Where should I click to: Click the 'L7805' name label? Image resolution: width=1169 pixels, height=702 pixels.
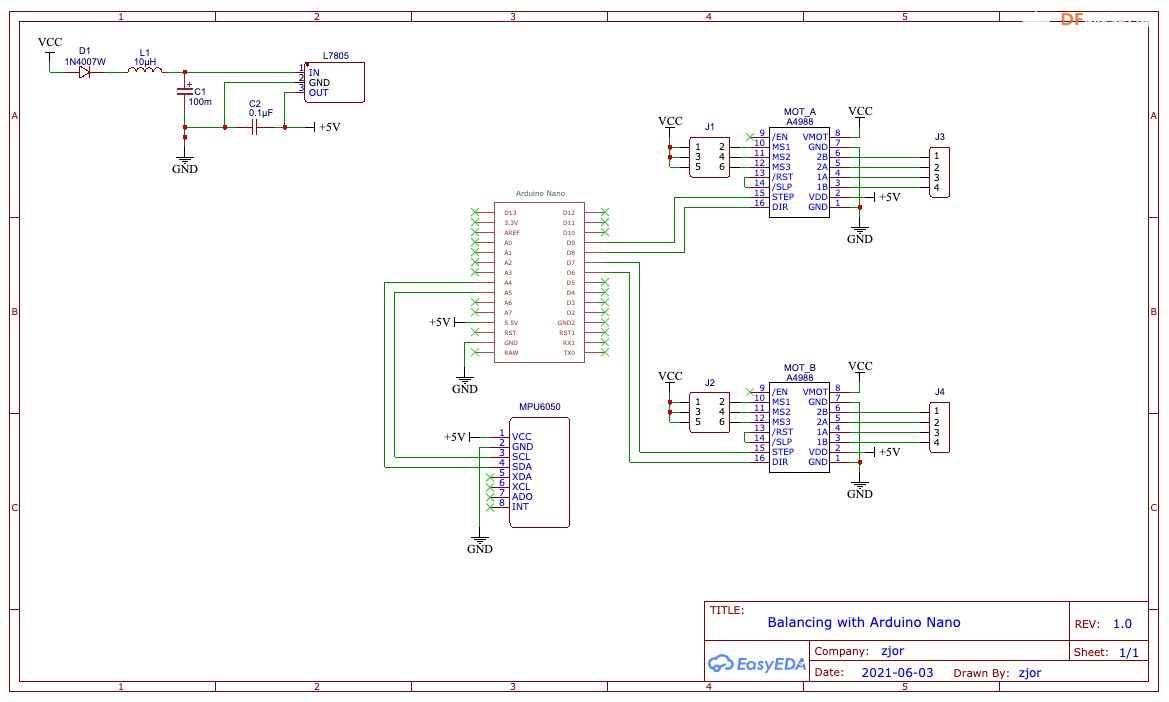(335, 56)
